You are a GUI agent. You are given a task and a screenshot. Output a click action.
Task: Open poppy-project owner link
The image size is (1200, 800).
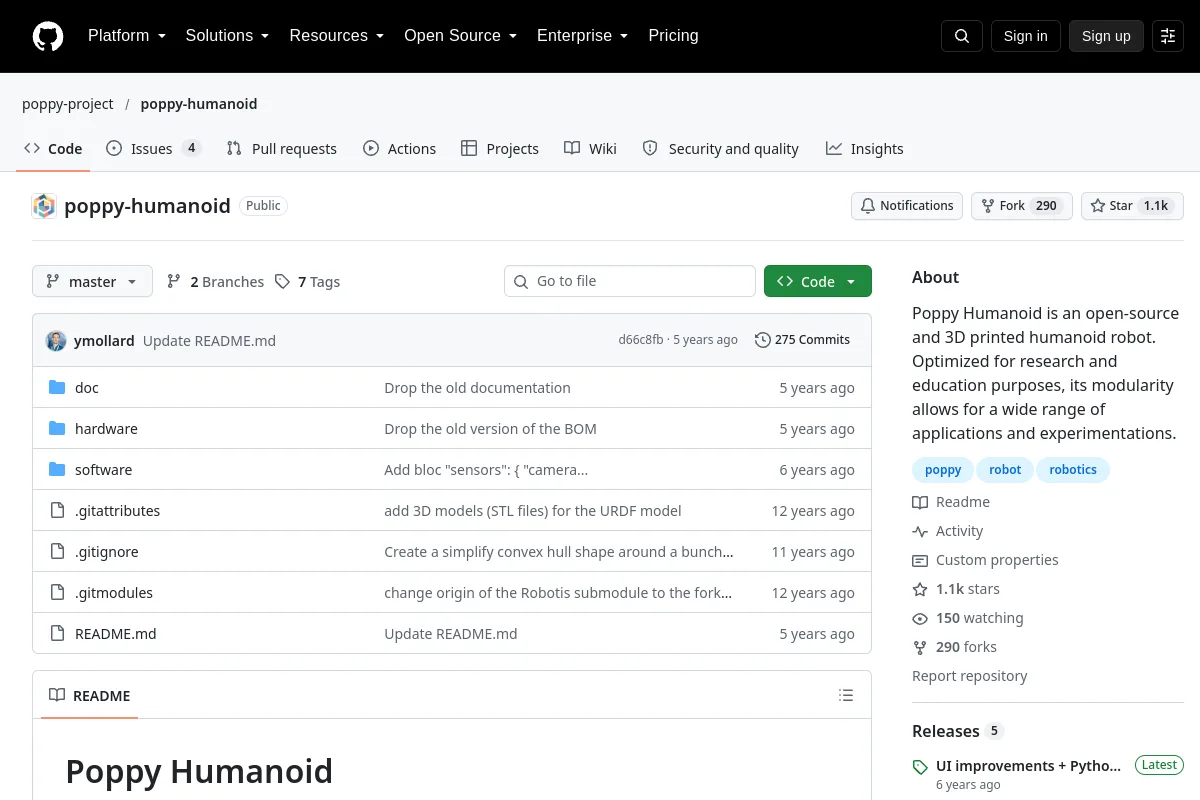pos(68,104)
